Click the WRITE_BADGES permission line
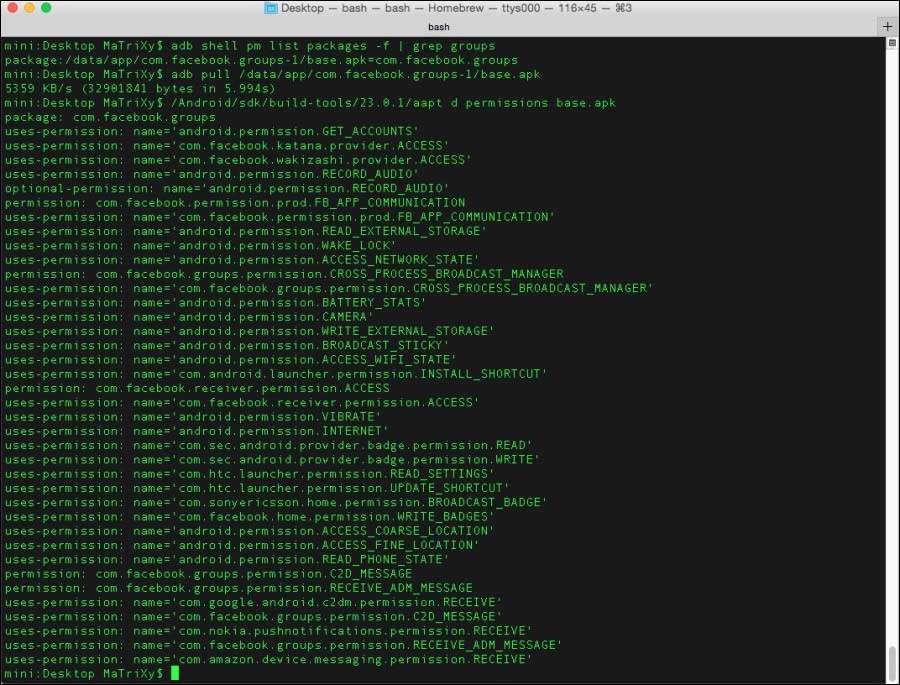This screenshot has width=900, height=685. tap(249, 517)
